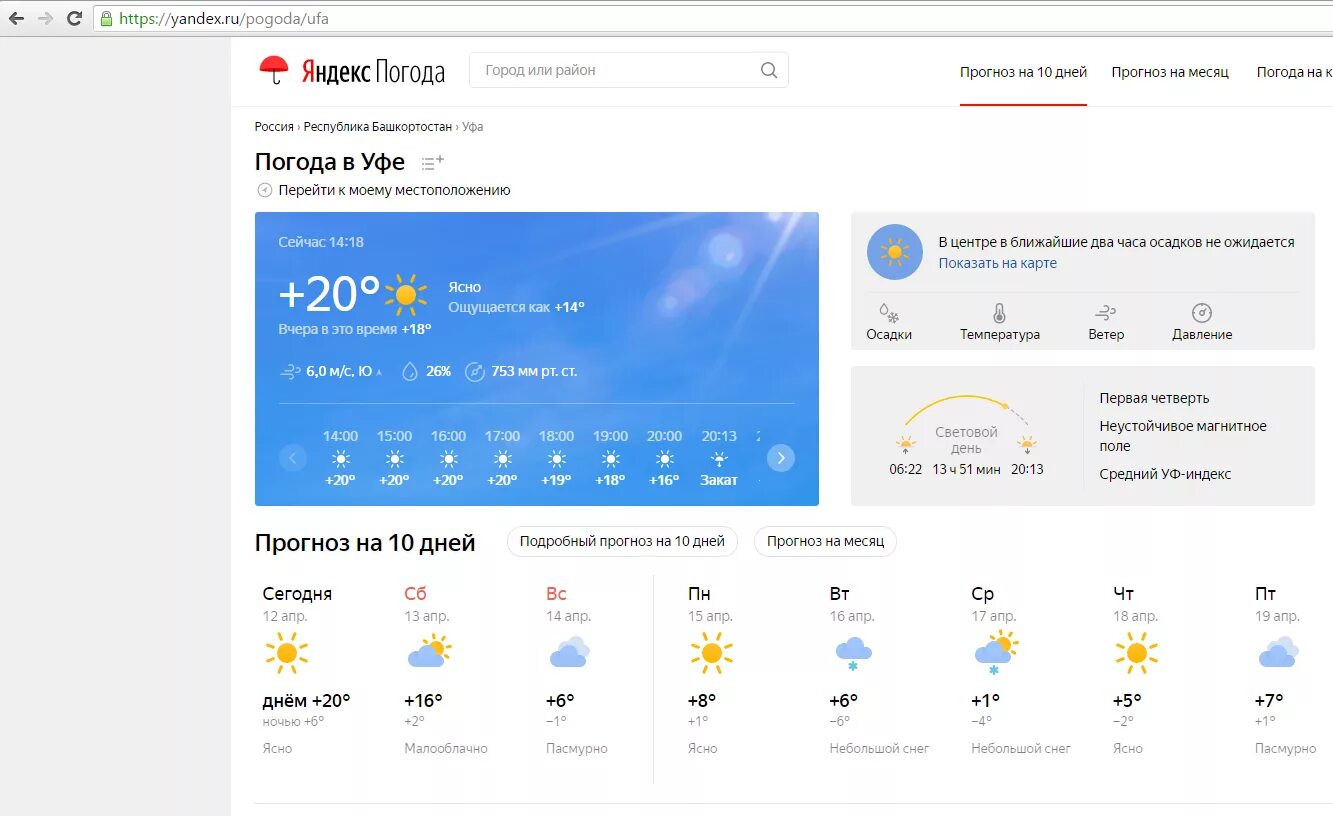Open the Ветер map layer
This screenshot has height=816, width=1333.
pyautogui.click(x=1106, y=322)
